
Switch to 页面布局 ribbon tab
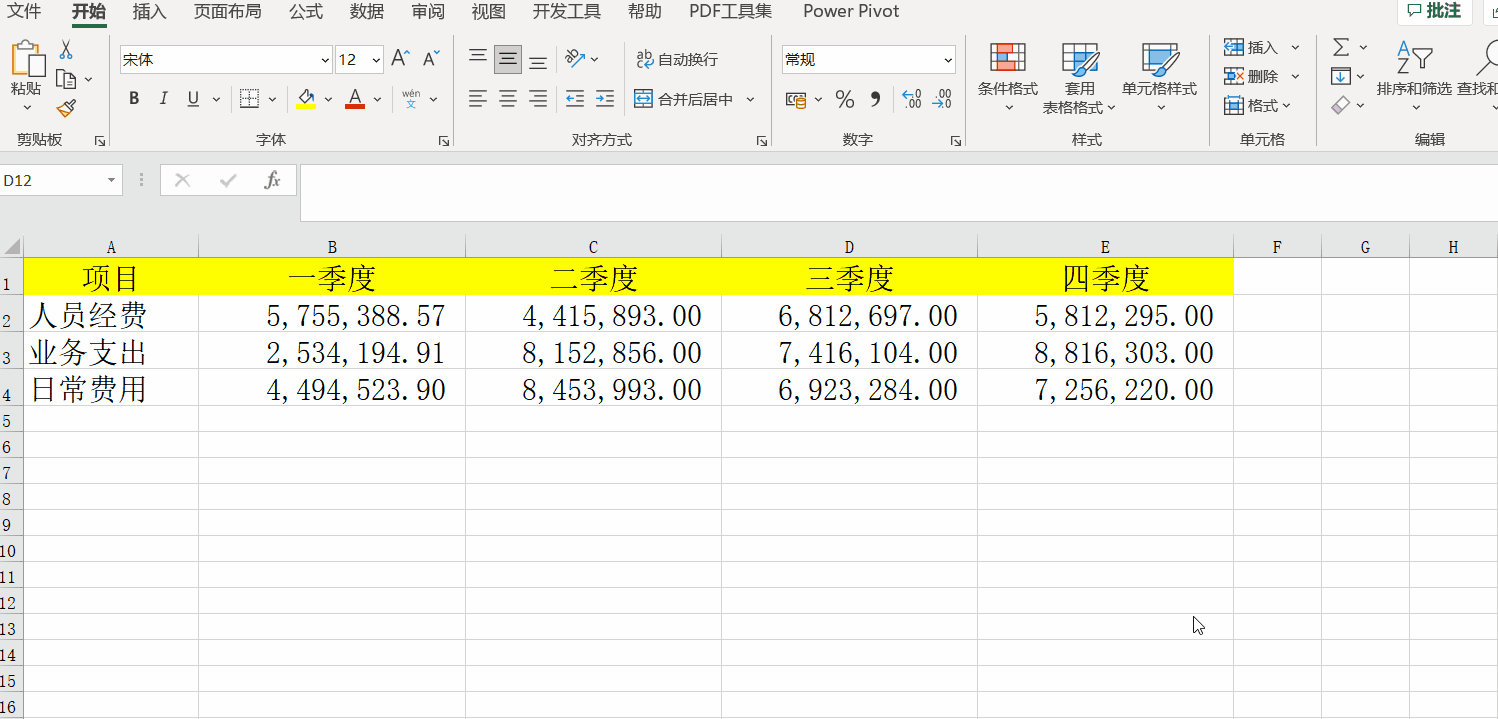pyautogui.click(x=227, y=12)
